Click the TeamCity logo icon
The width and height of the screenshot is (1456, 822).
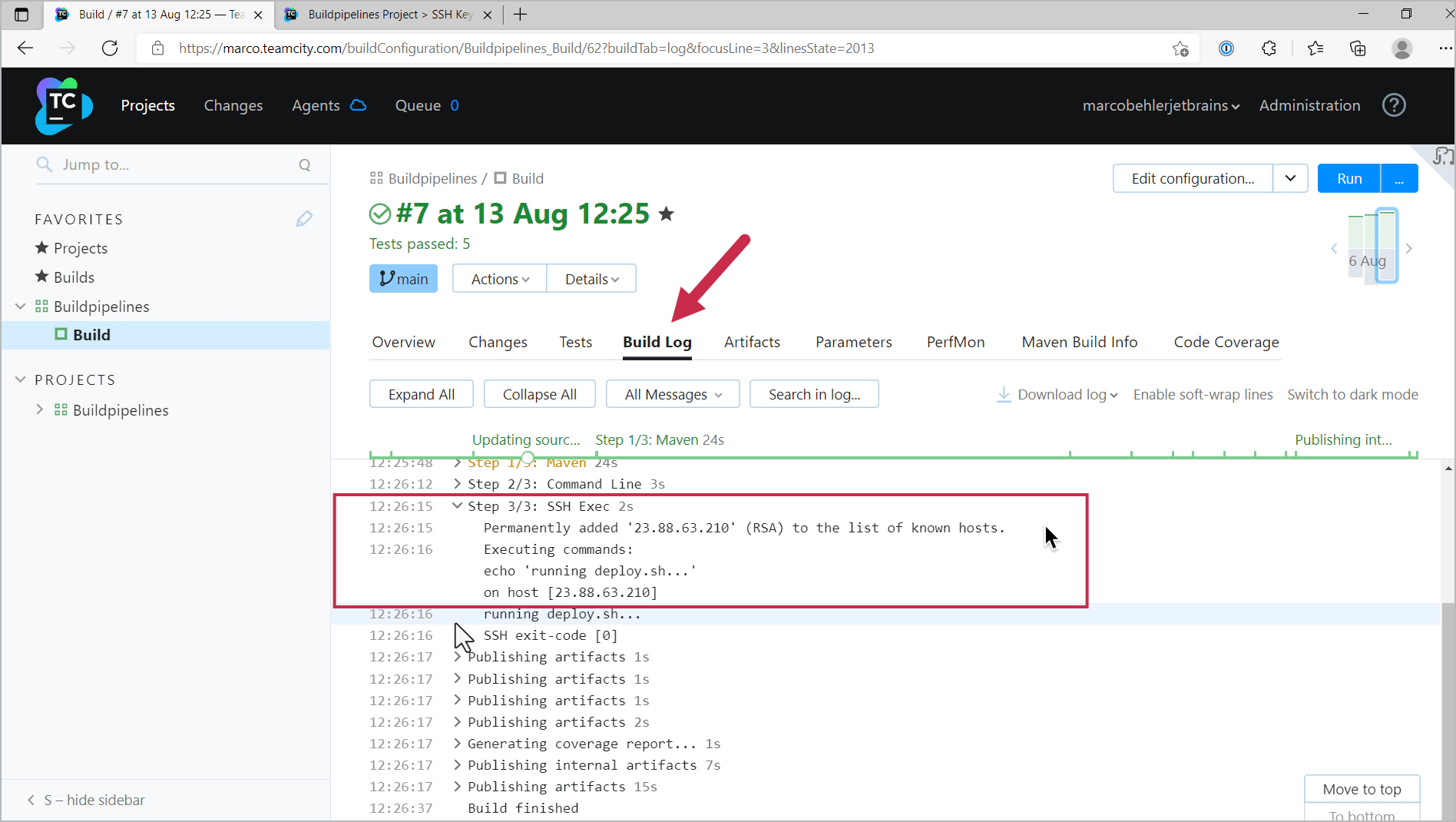tap(64, 105)
